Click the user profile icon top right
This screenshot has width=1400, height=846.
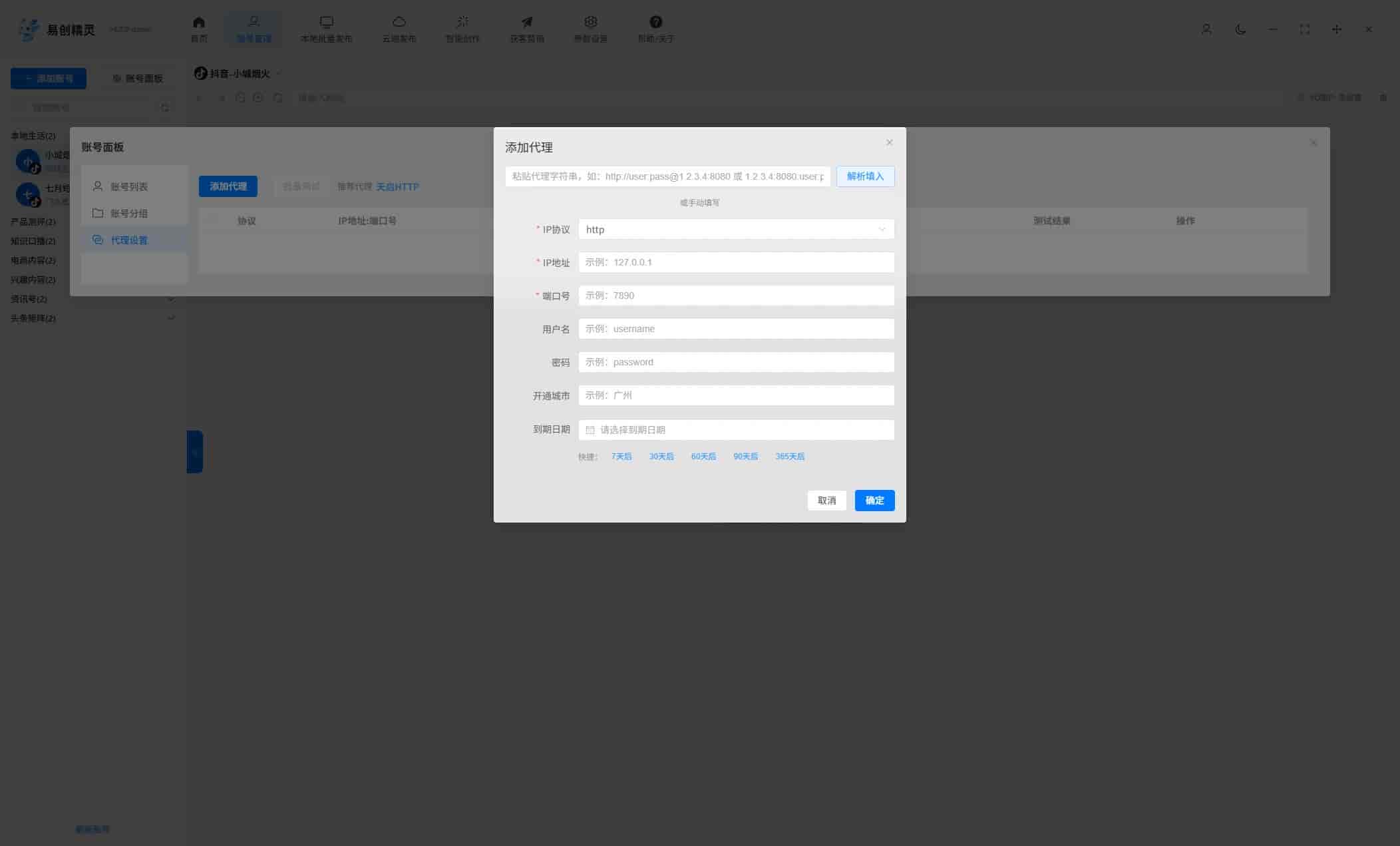point(1206,29)
